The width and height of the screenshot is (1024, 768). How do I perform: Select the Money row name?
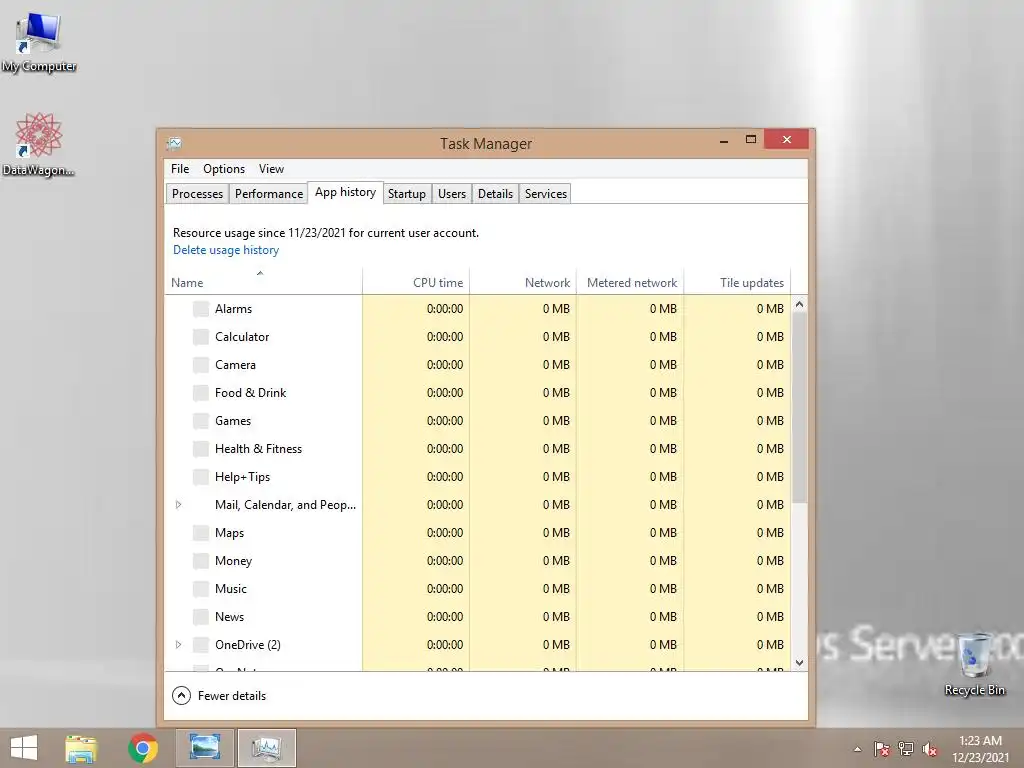[x=233, y=561]
